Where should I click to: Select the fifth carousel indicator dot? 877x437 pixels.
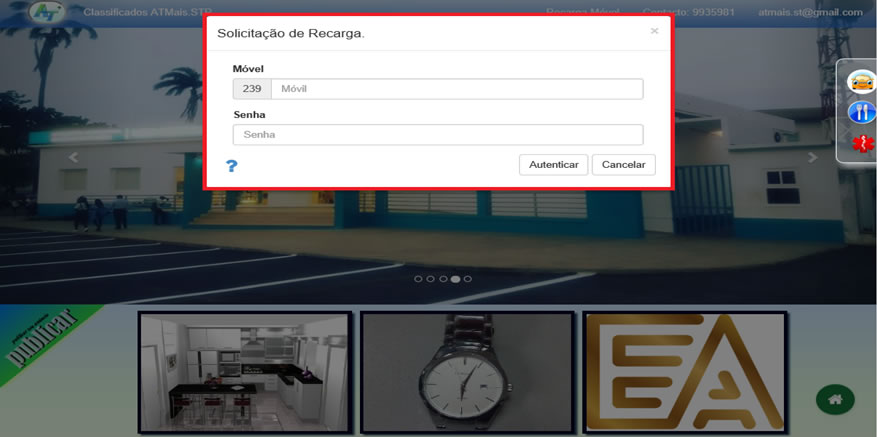pyautogui.click(x=467, y=279)
